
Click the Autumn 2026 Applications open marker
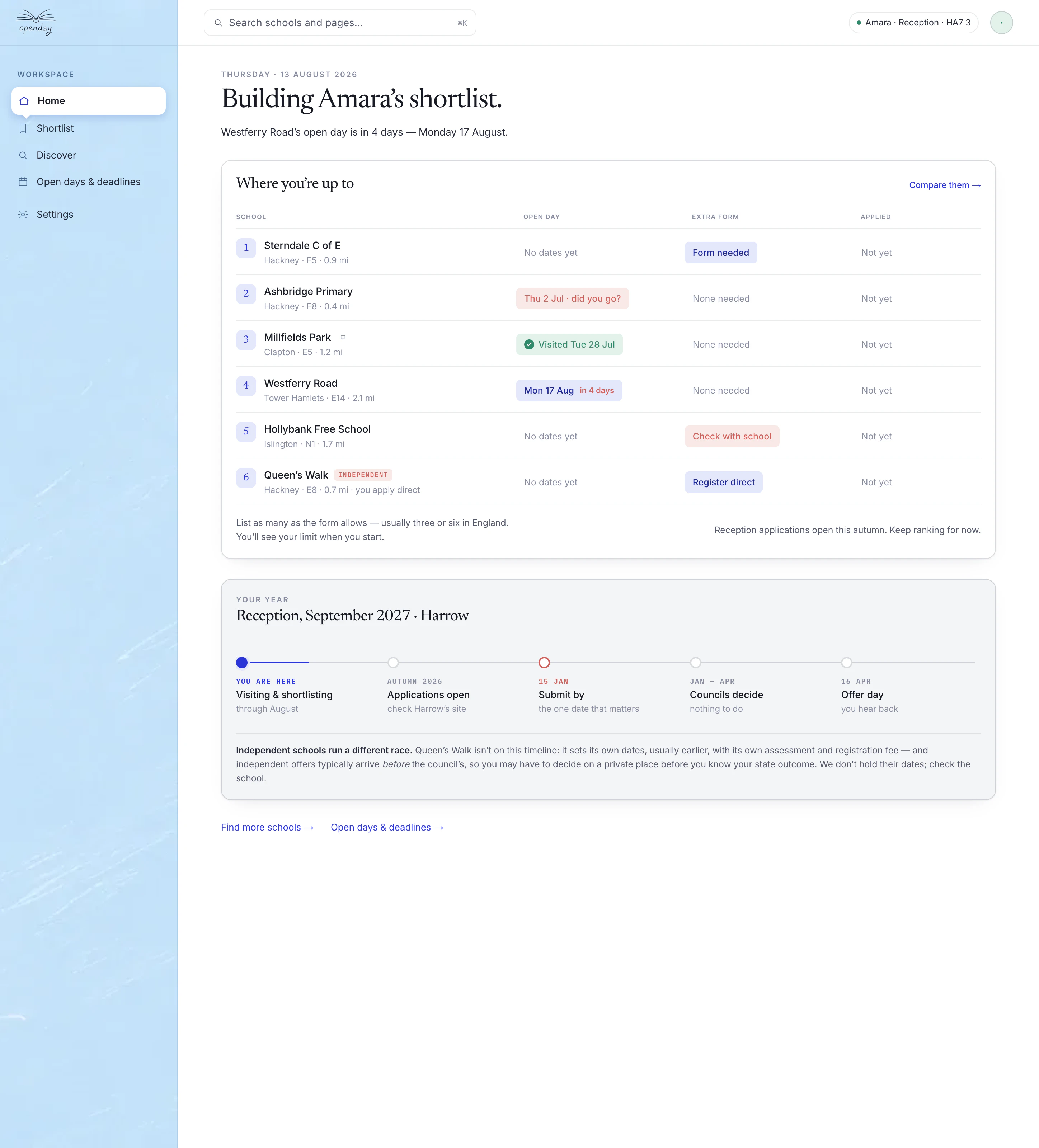pyautogui.click(x=393, y=663)
